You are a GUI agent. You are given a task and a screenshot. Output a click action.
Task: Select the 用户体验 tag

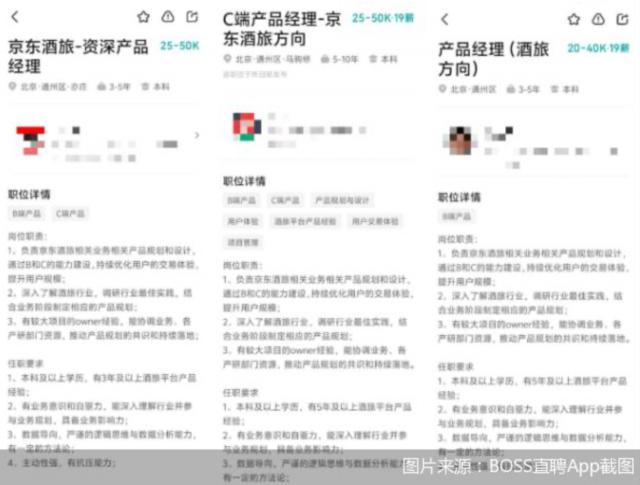coord(243,221)
